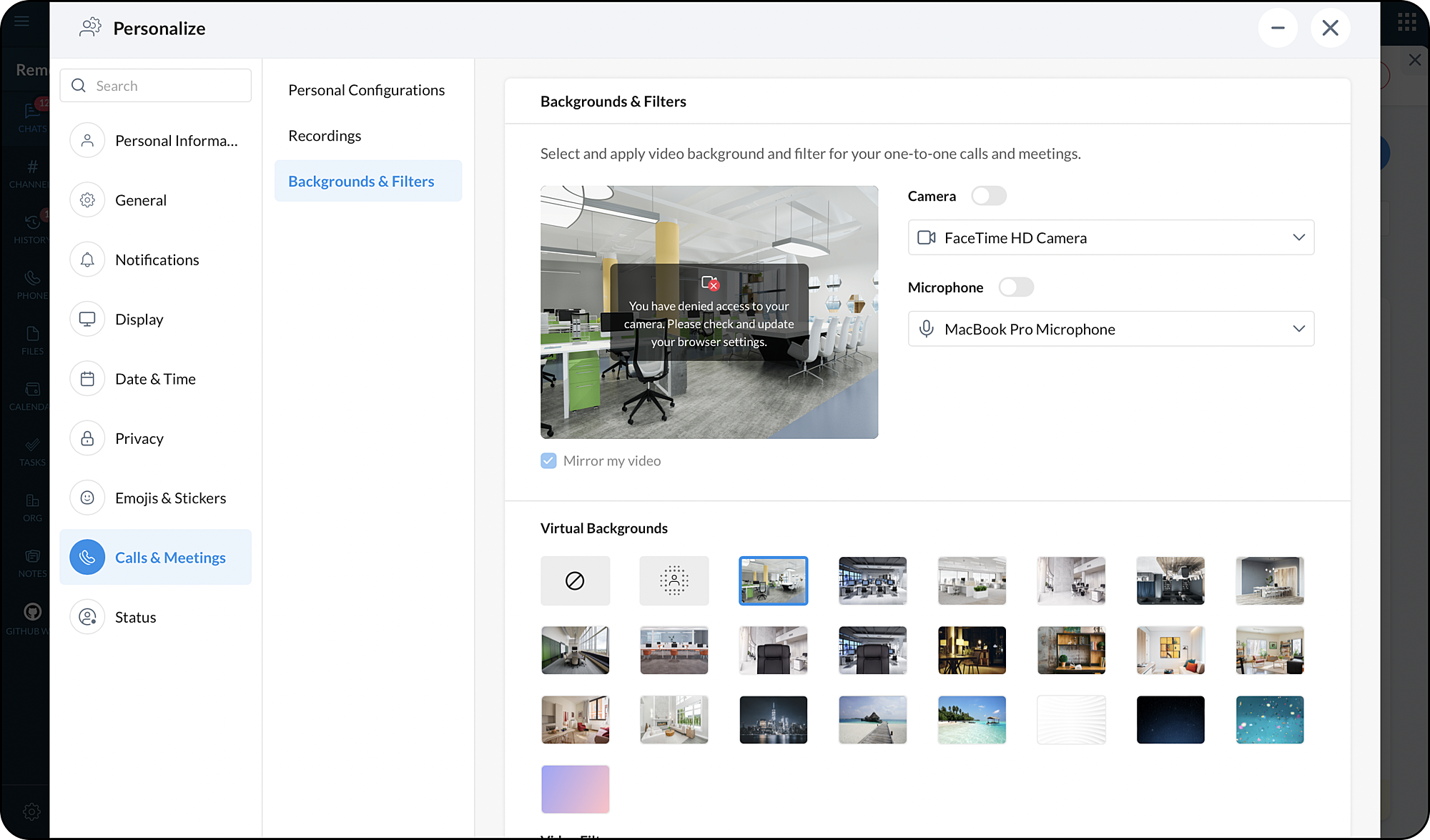
Task: Select the dark navy starry background
Action: pos(1170,720)
